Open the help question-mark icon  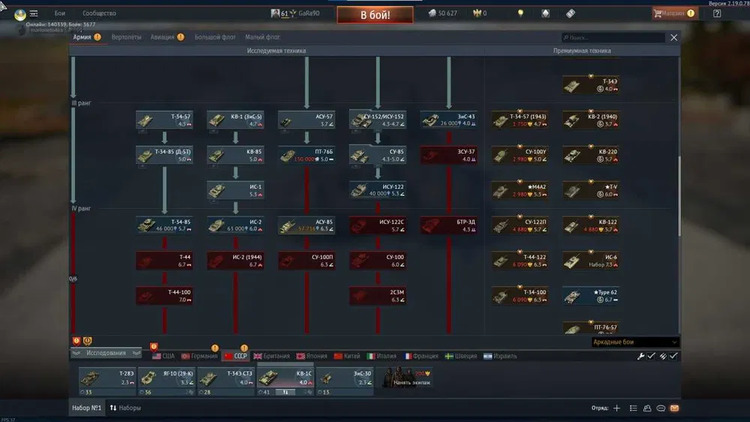click(717, 13)
